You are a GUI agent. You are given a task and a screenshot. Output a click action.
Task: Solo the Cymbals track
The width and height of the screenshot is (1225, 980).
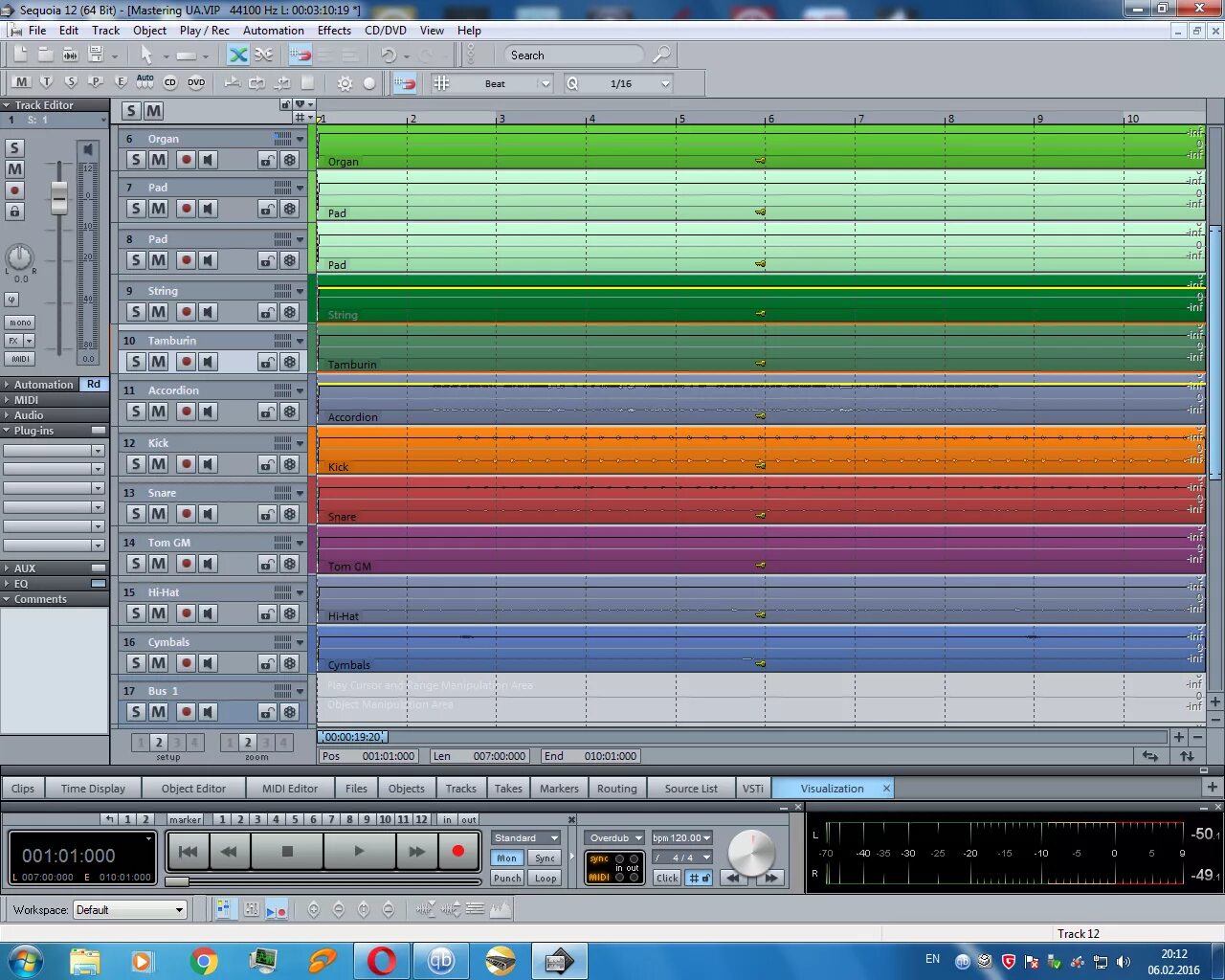point(136,663)
